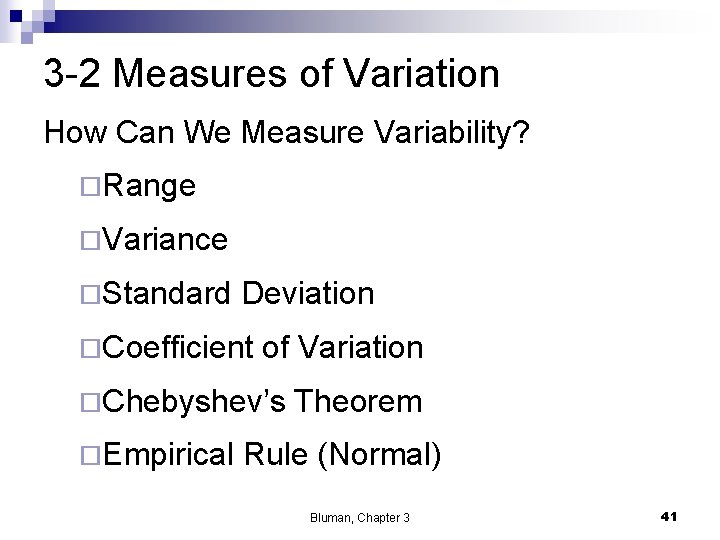Click the light purple square in the header decoration

point(27,37)
